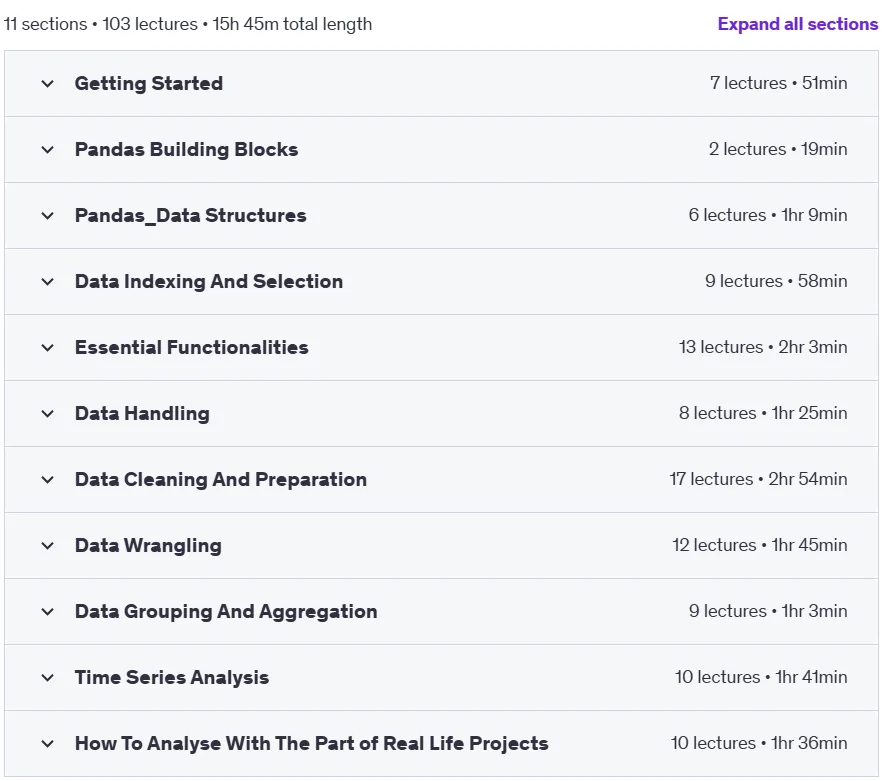Open the Data Wrangling section title

point(148,545)
